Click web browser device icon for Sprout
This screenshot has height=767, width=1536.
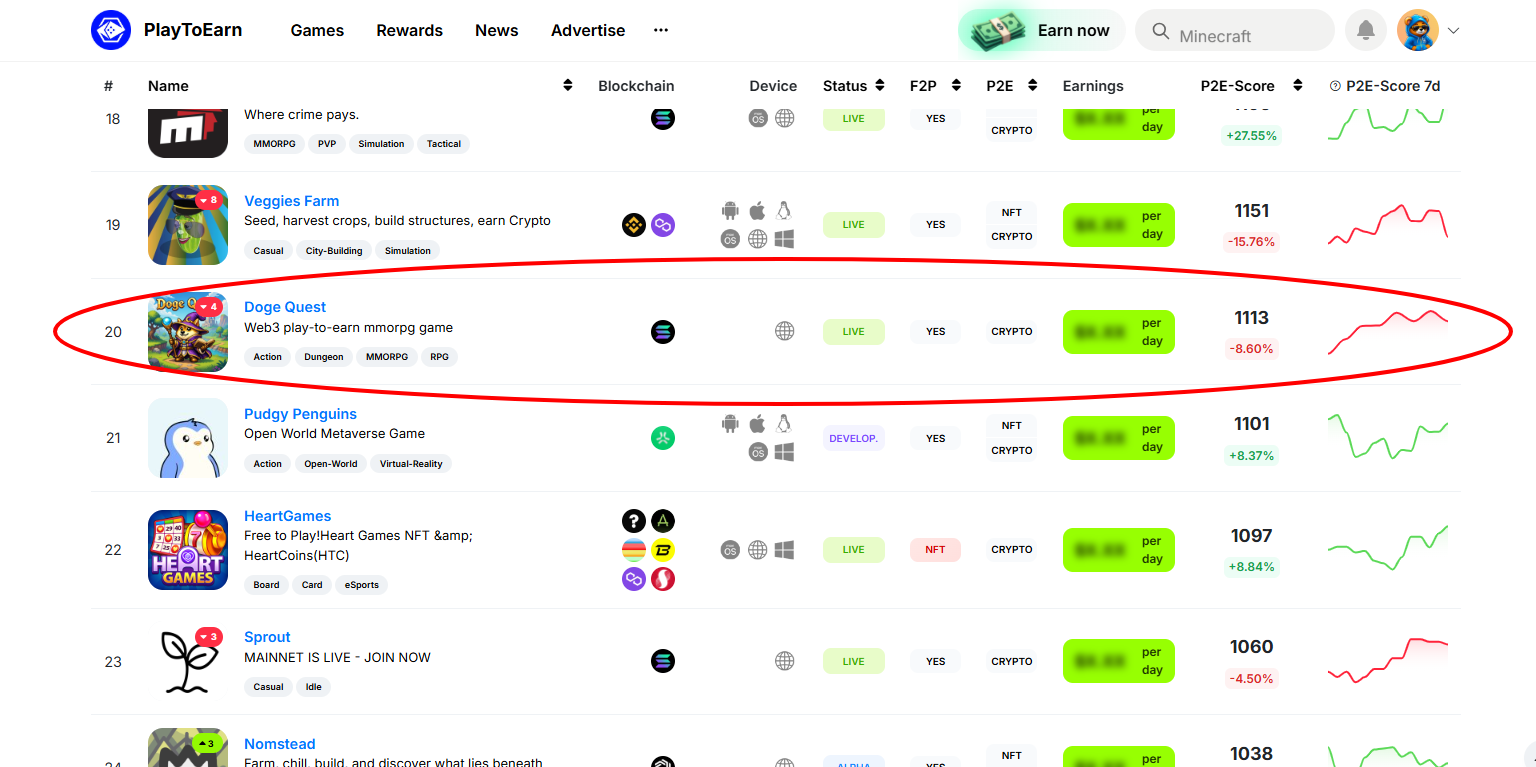coord(785,661)
